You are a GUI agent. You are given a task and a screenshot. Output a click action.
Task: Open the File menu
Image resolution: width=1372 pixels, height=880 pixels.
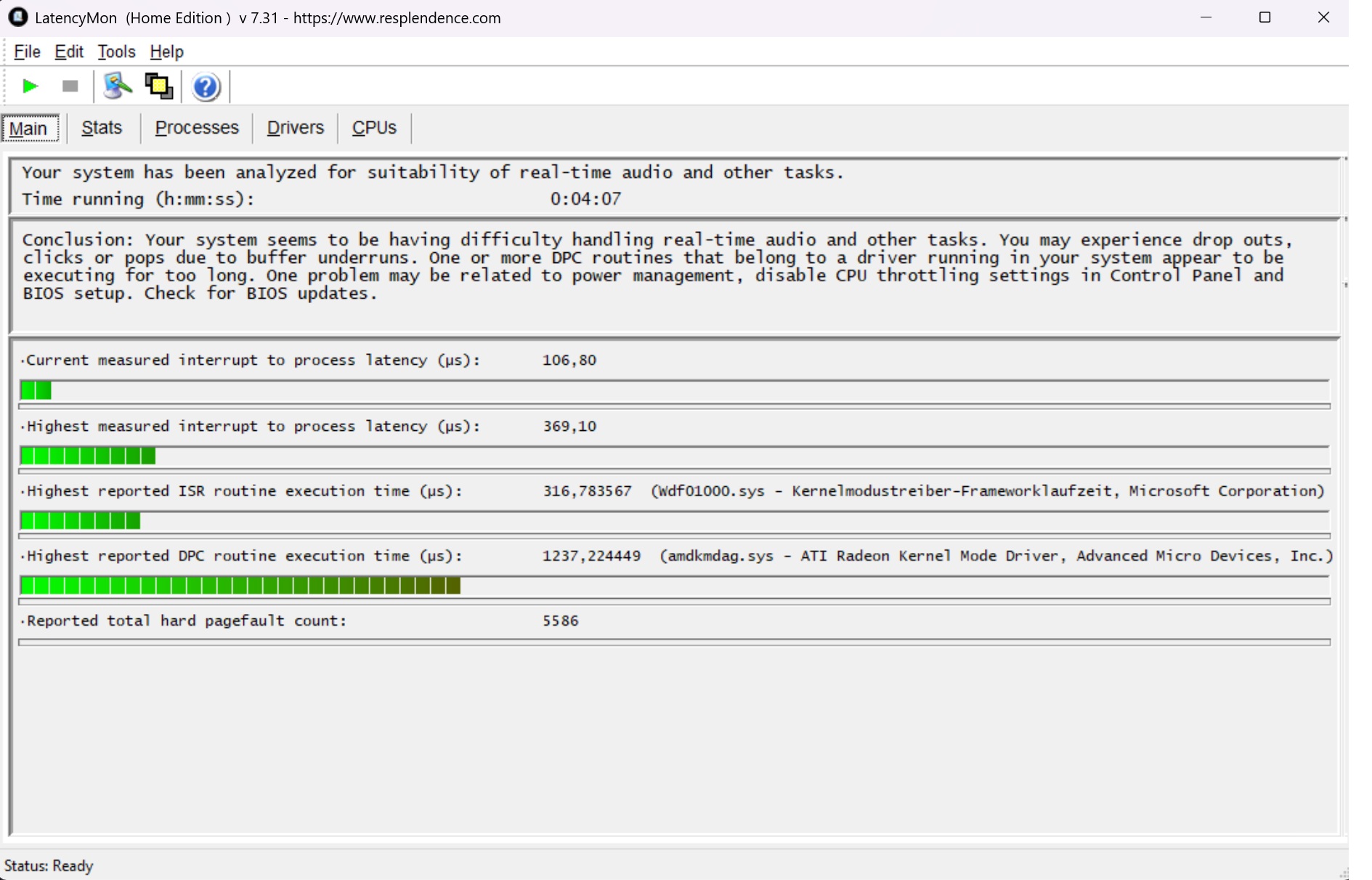click(x=27, y=52)
